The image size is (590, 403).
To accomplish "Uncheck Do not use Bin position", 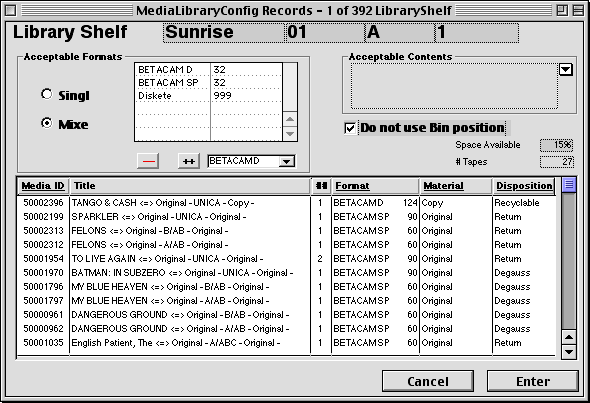I will 350,128.
